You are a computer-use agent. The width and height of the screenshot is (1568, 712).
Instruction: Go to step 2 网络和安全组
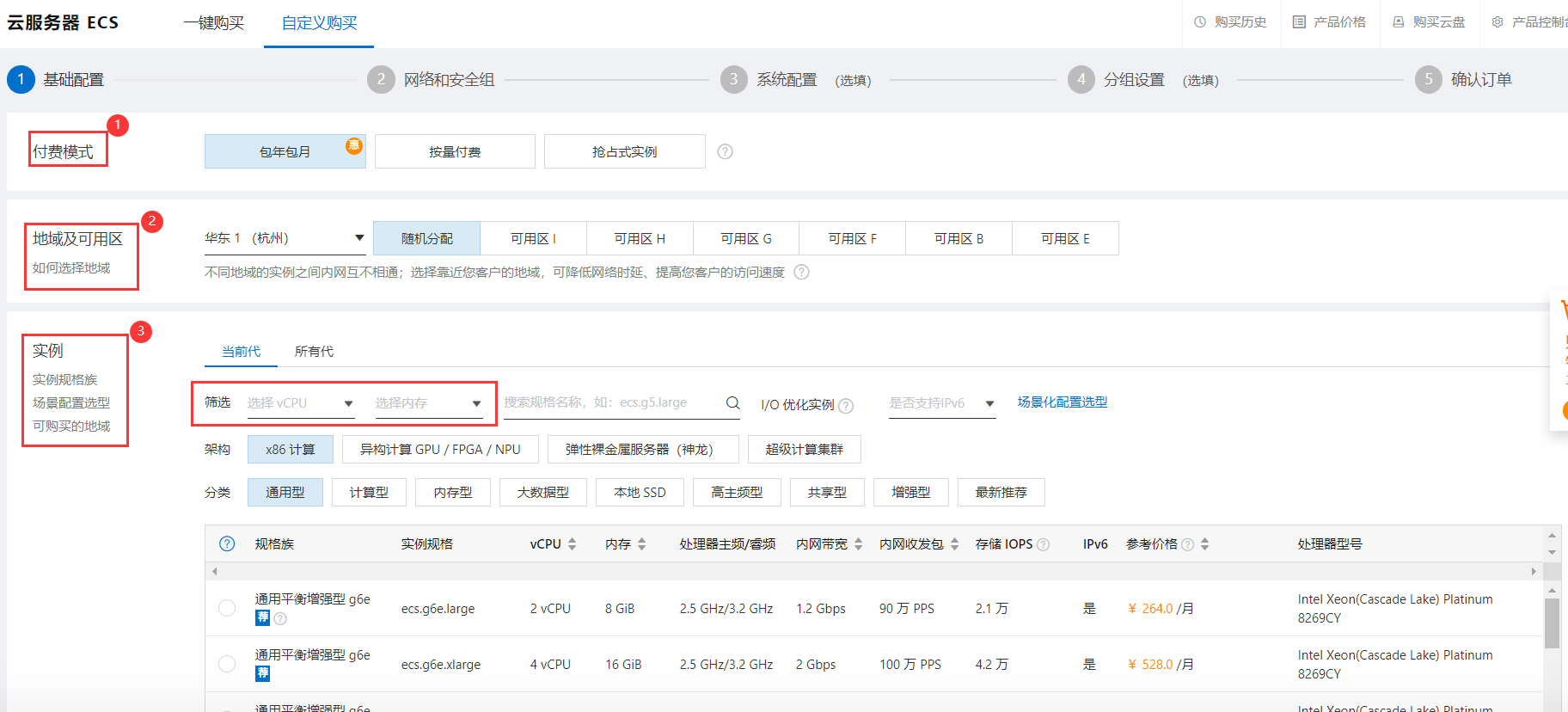tap(431, 79)
